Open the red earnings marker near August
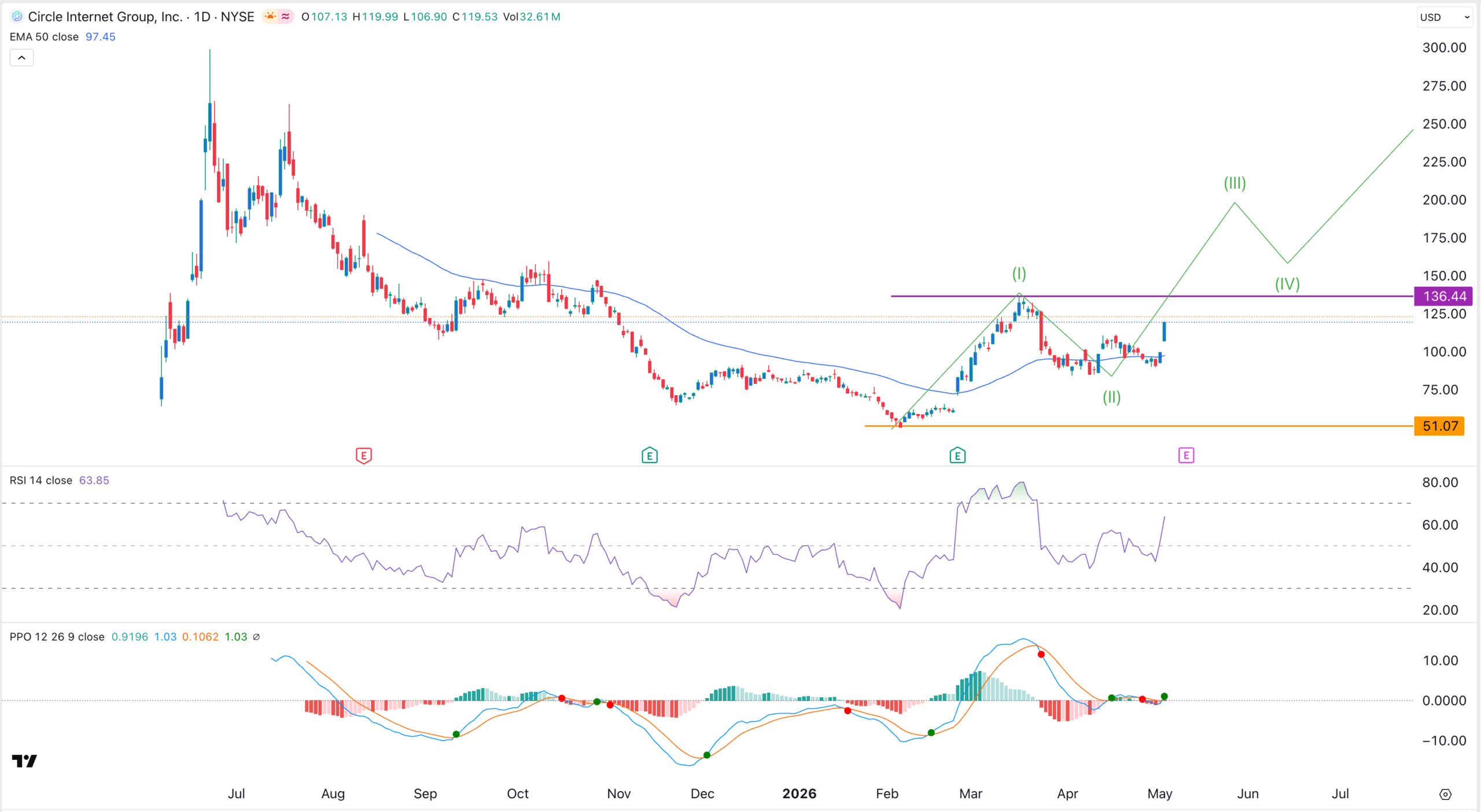The height and width of the screenshot is (812, 1481). 363,456
